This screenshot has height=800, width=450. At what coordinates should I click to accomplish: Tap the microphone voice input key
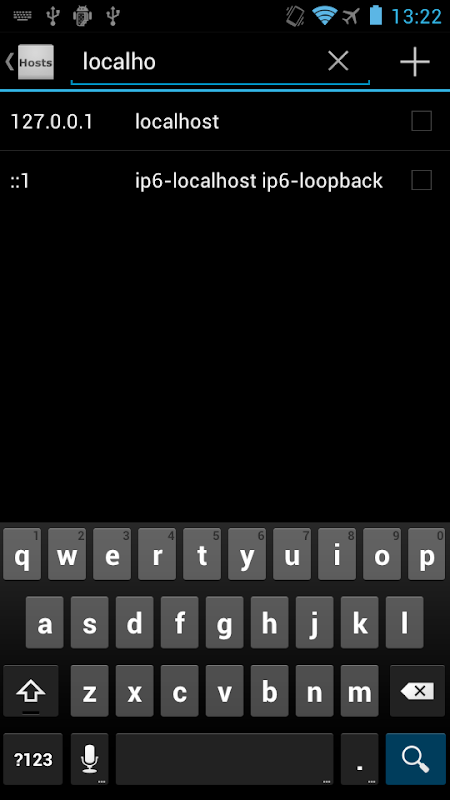point(89,759)
